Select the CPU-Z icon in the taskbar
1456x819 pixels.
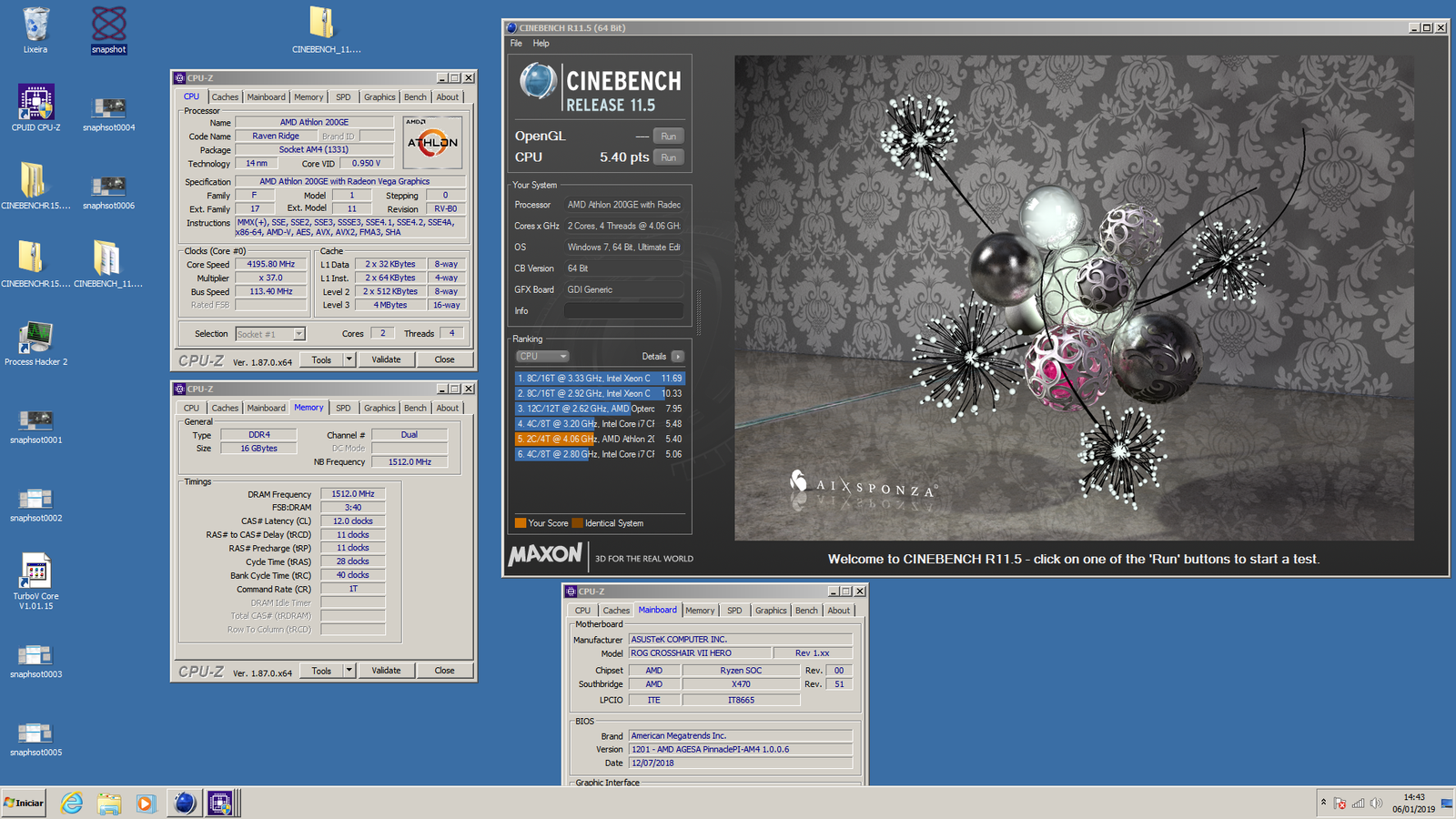click(221, 804)
